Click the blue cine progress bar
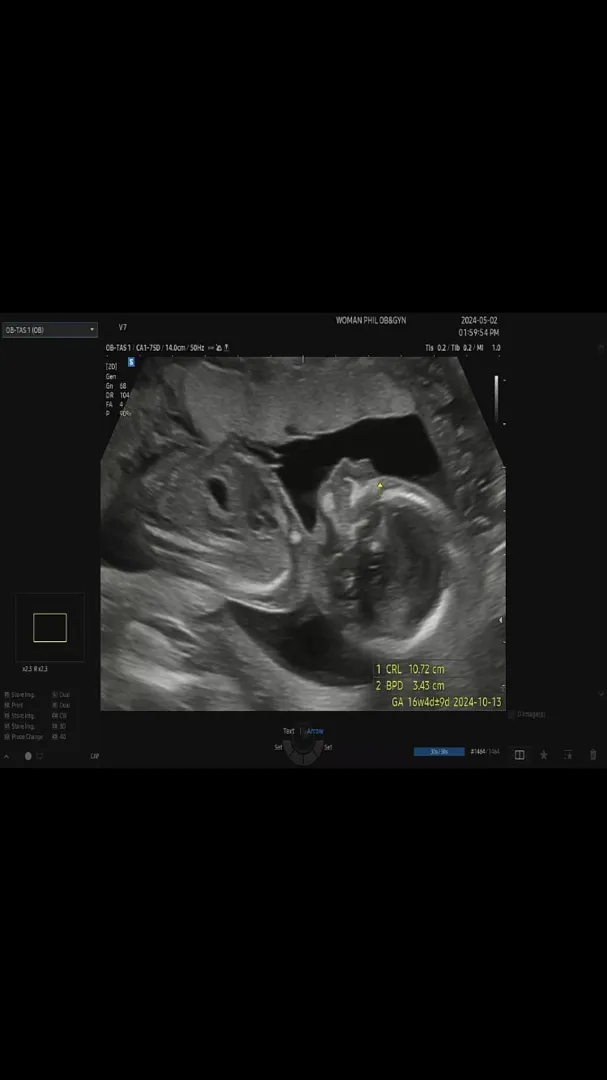This screenshot has width=607, height=1080. tap(439, 752)
